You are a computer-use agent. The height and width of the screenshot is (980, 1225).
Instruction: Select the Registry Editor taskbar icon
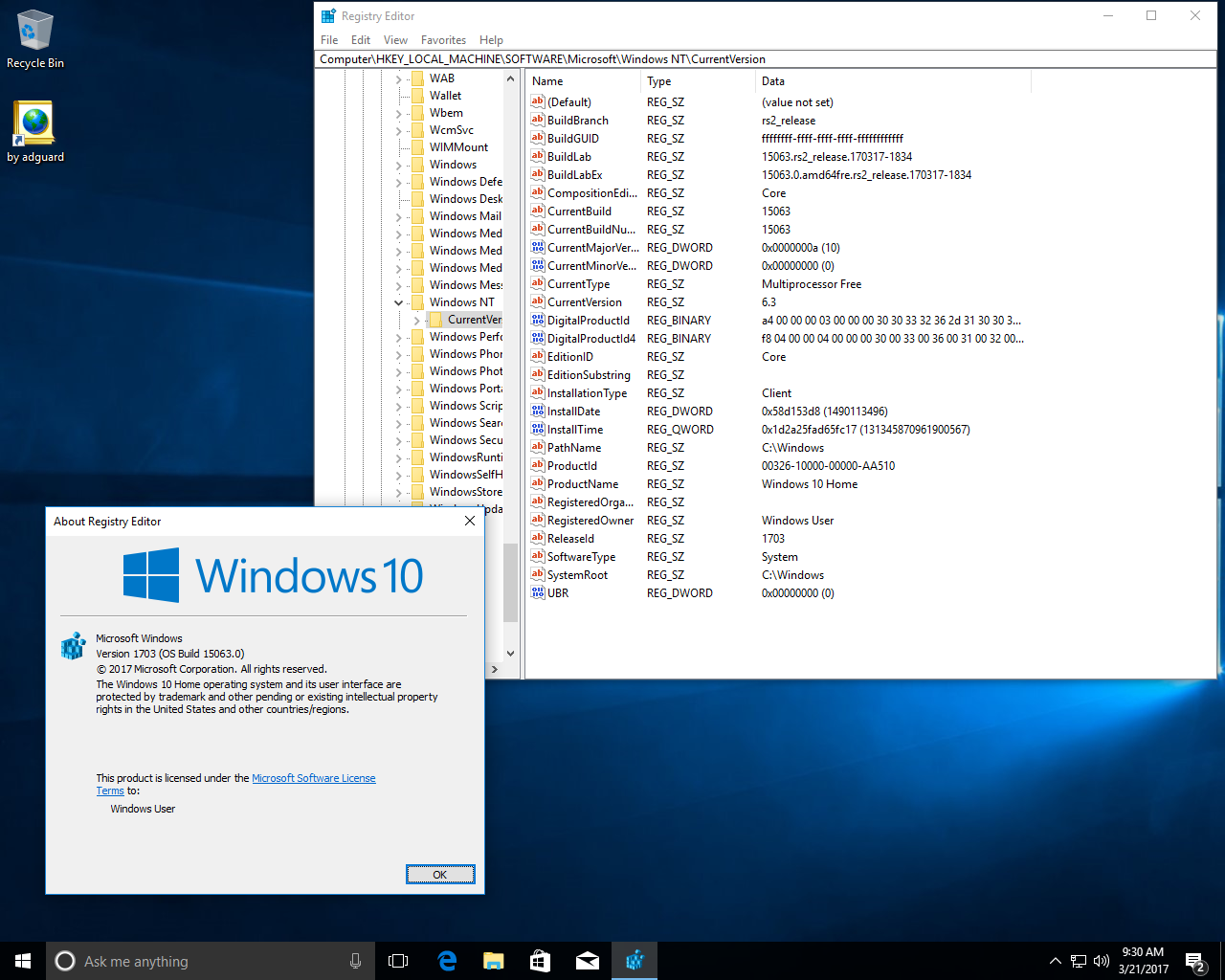[635, 961]
